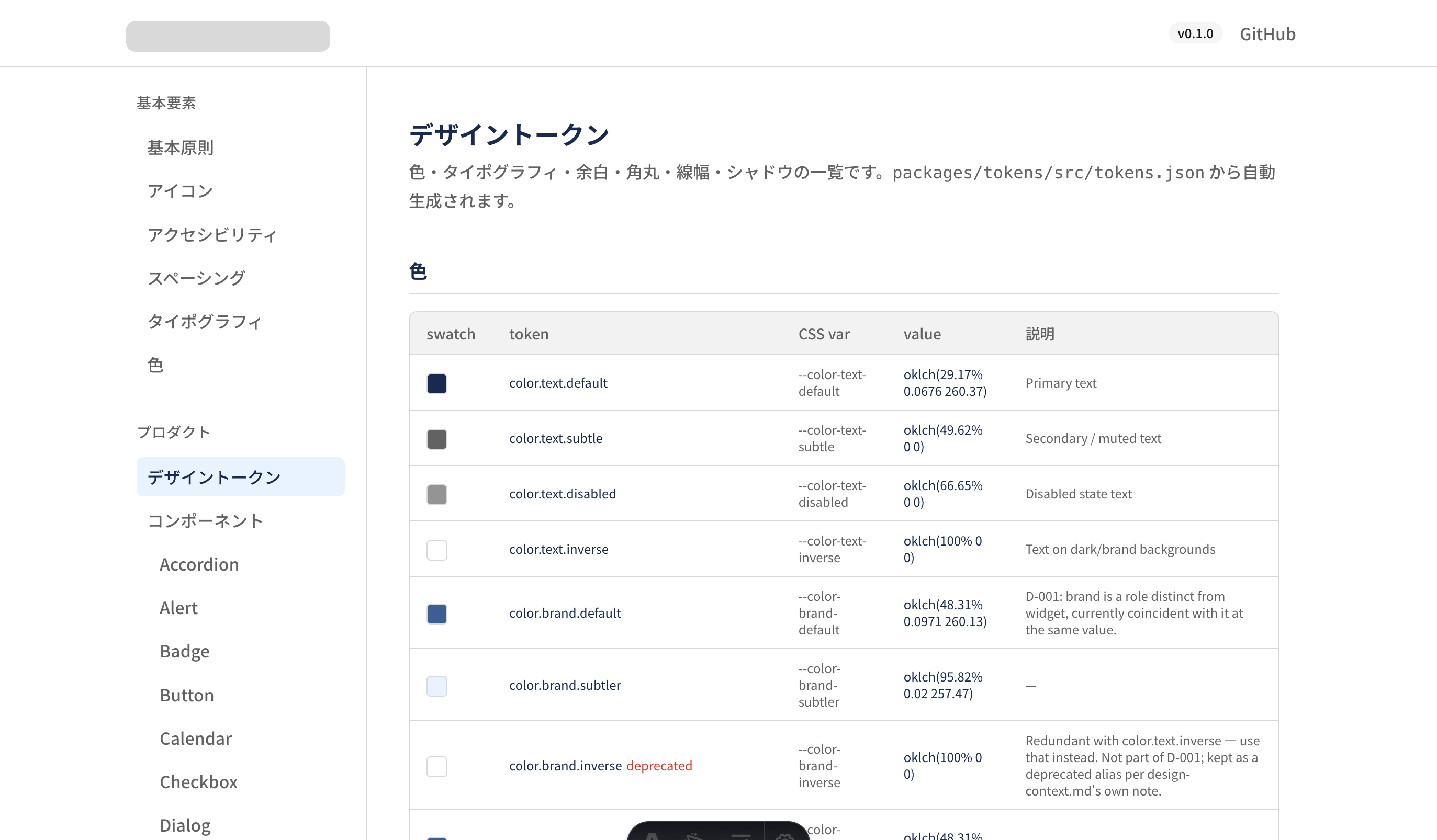
Task: Open コンポーネント in the sidebar
Action: (x=205, y=520)
